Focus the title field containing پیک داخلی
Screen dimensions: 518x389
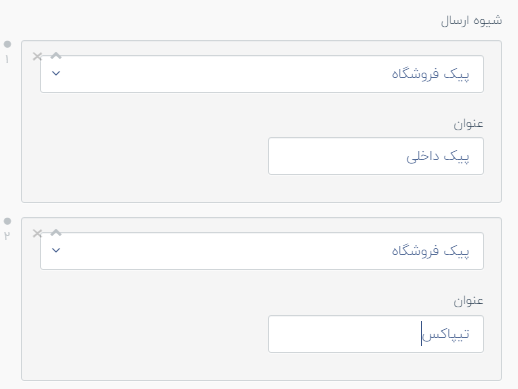coord(376,156)
